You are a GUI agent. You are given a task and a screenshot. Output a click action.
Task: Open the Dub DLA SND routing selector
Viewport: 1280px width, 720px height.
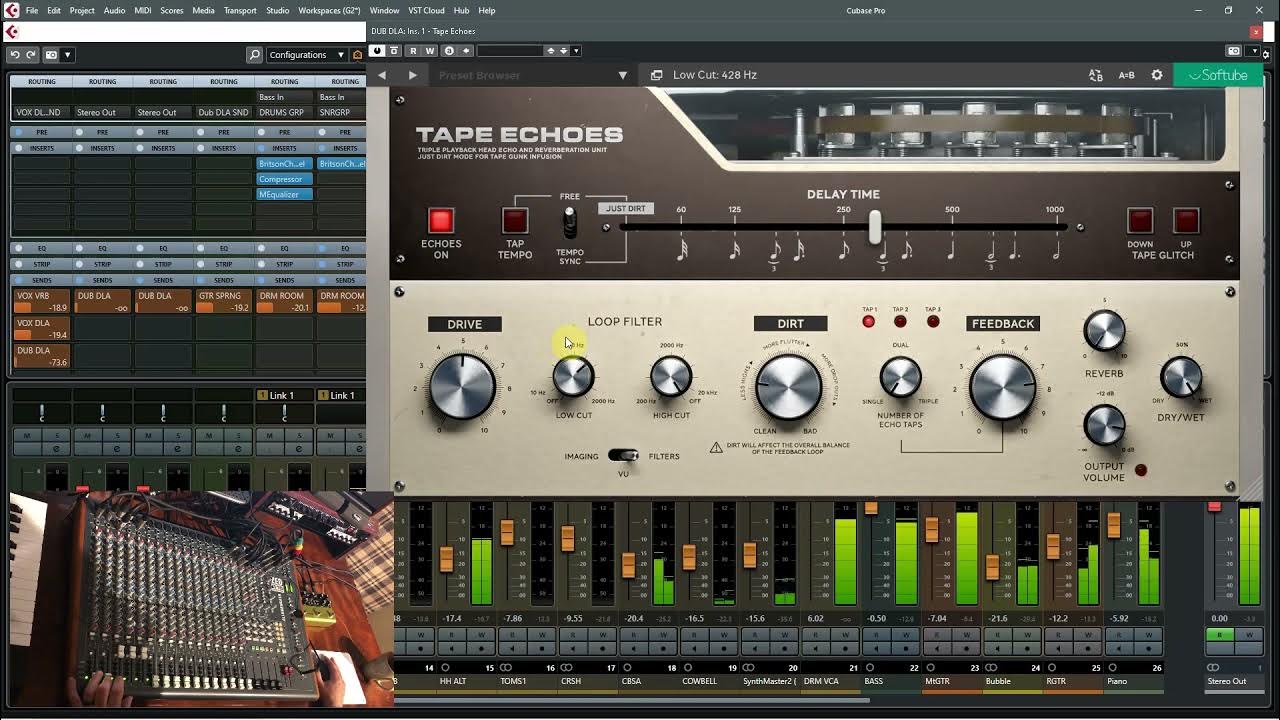[223, 112]
